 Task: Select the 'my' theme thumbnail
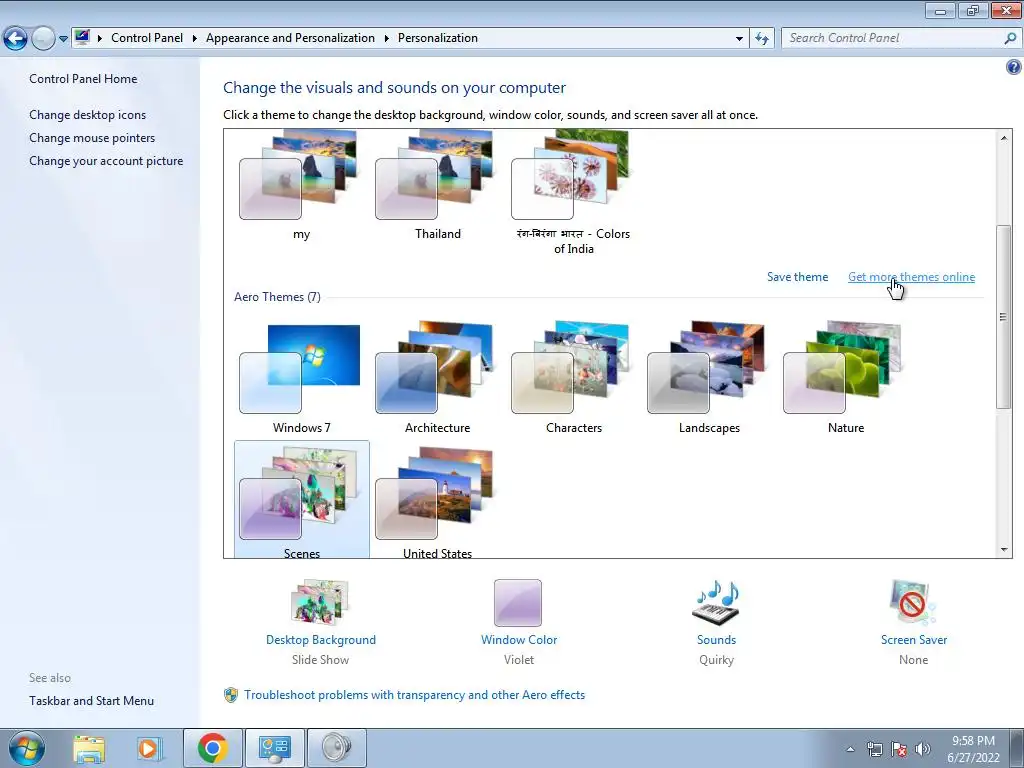pos(301,185)
